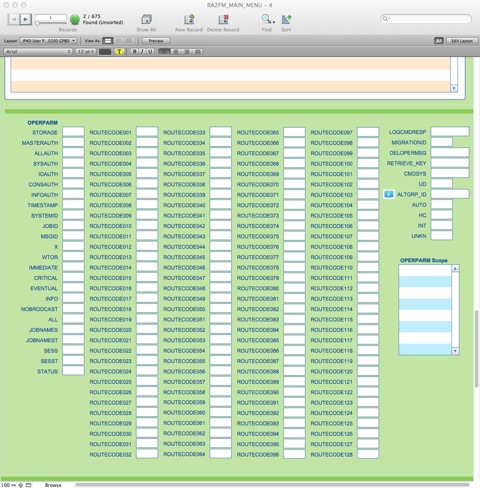480x488 pixels.
Task: Click the first OPERPARM Scope list row
Action: pyautogui.click(x=425, y=271)
